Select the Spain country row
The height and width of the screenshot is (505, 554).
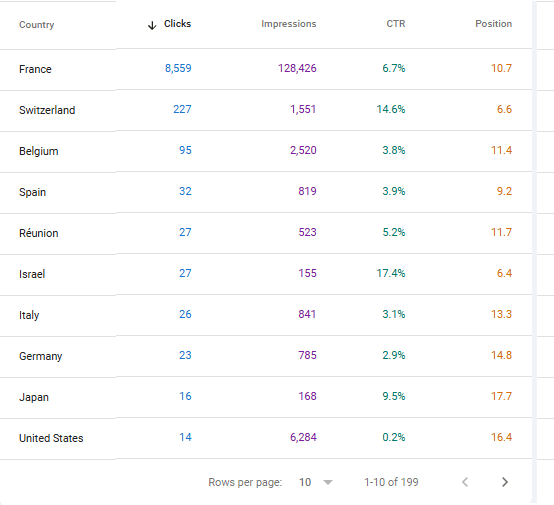(x=266, y=192)
